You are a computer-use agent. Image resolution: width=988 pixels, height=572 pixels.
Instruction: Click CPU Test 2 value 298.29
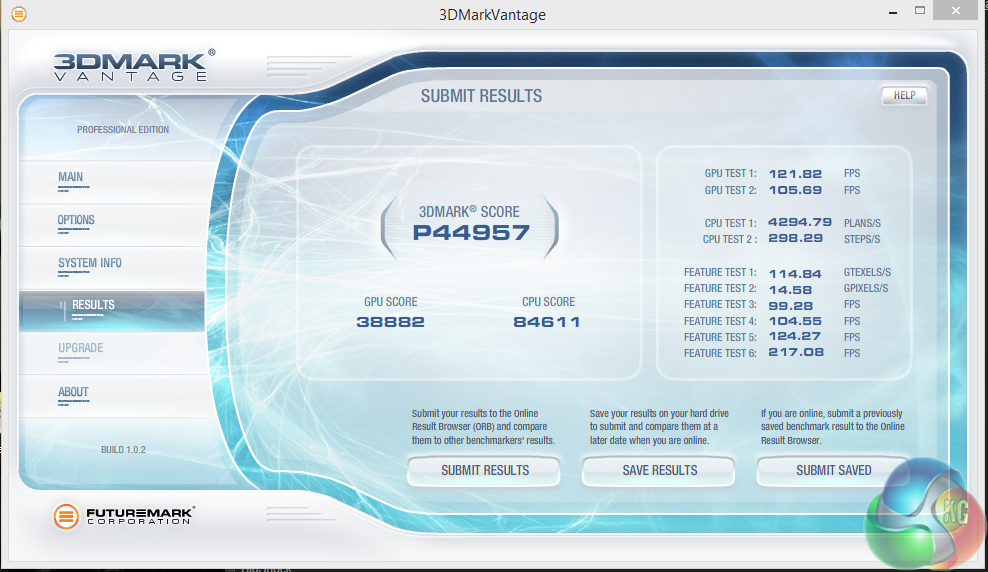tap(795, 238)
